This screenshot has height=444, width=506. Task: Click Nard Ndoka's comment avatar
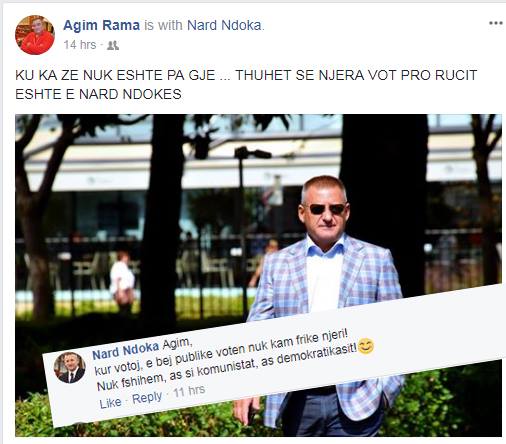(69, 368)
